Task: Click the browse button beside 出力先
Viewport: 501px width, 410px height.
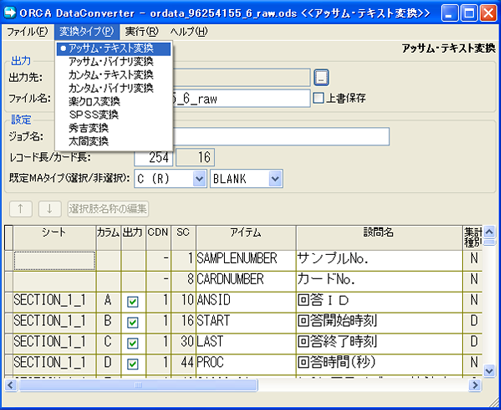Action: 321,77
